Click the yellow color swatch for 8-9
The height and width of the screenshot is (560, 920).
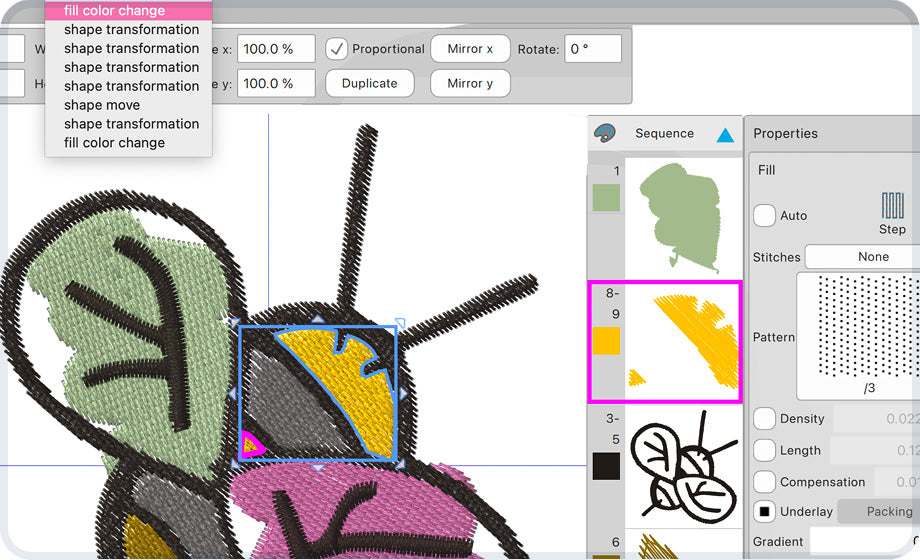pyautogui.click(x=606, y=342)
